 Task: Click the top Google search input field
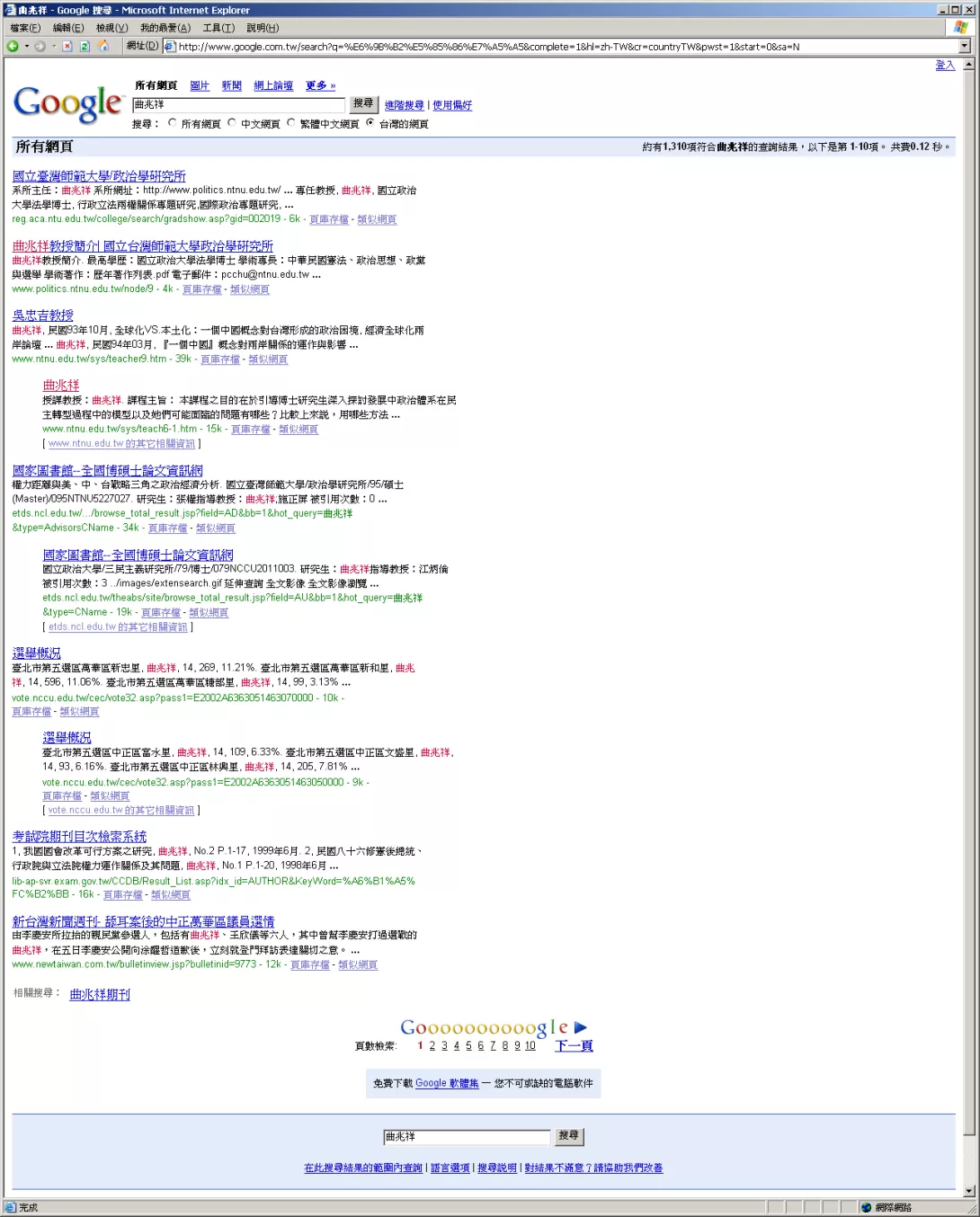tap(238, 105)
